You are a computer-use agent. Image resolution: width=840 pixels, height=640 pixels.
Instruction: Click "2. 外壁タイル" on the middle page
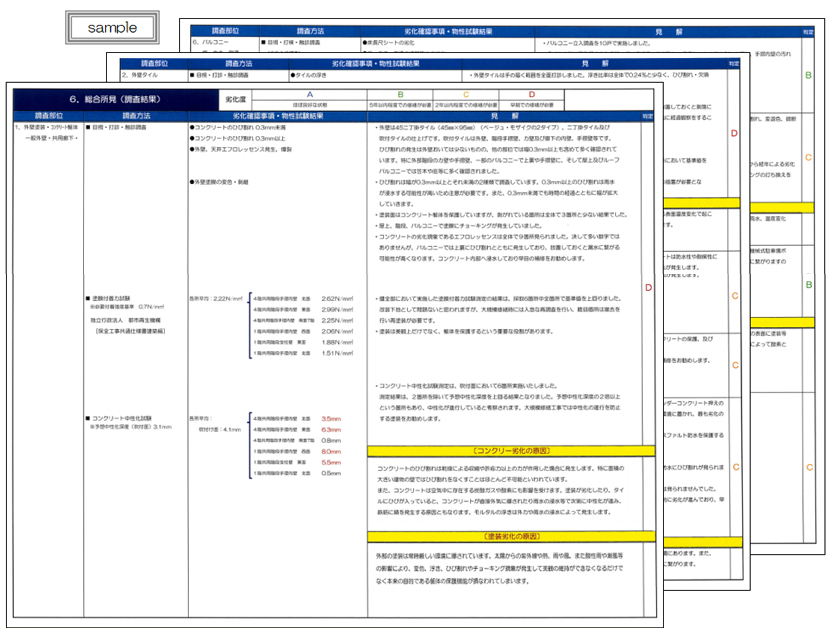pyautogui.click(x=140, y=75)
